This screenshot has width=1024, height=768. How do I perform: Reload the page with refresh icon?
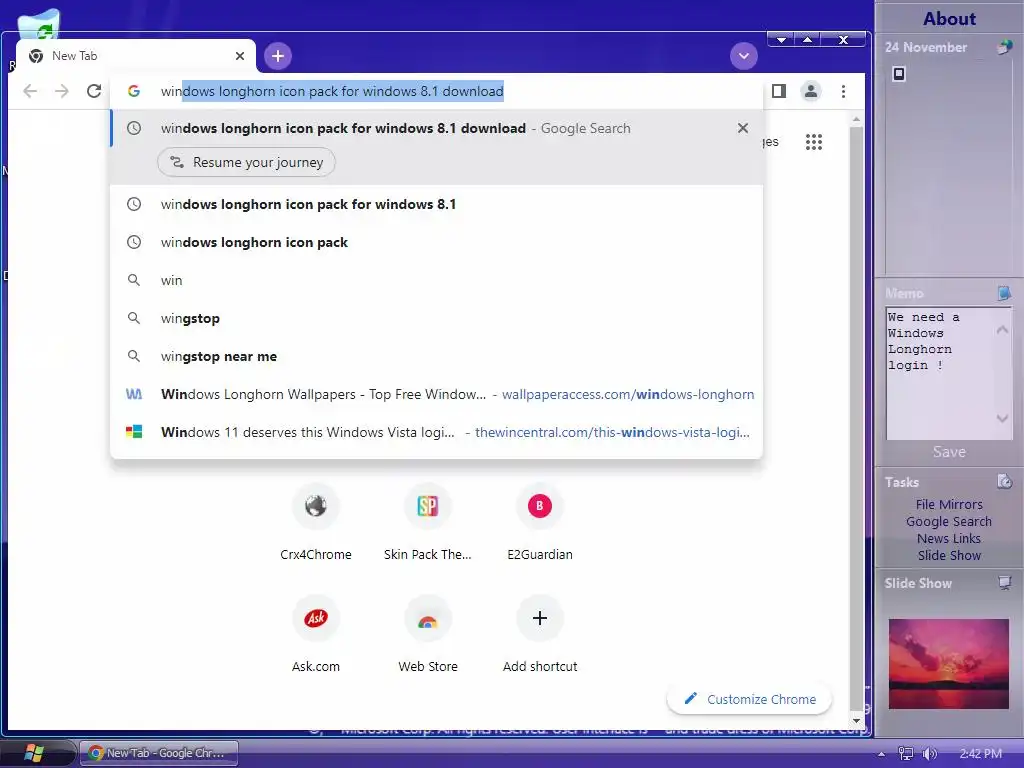pyautogui.click(x=94, y=91)
